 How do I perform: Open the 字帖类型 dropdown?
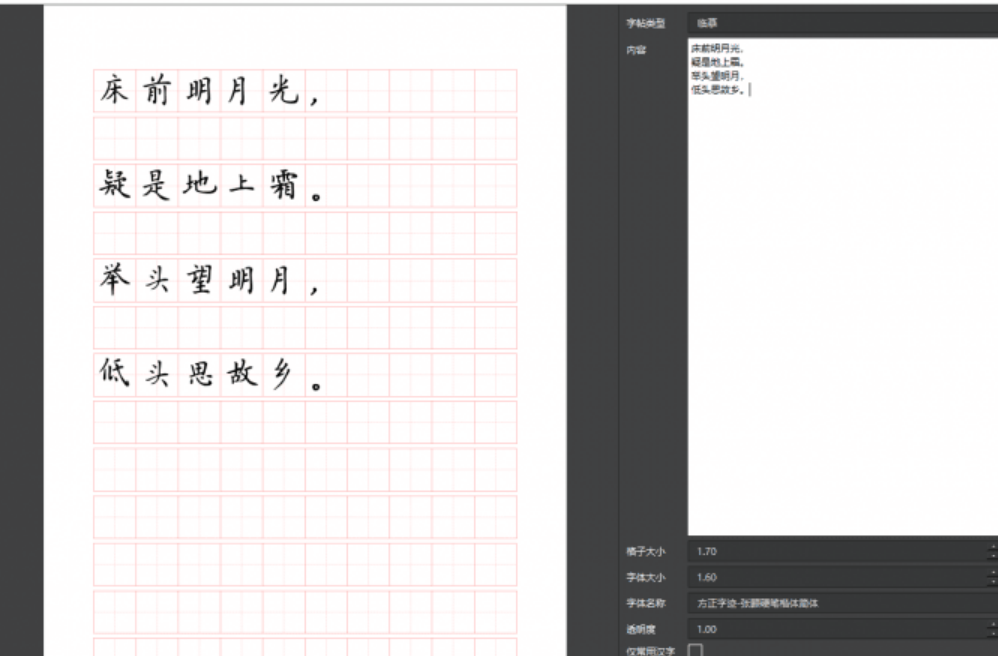[x=840, y=23]
